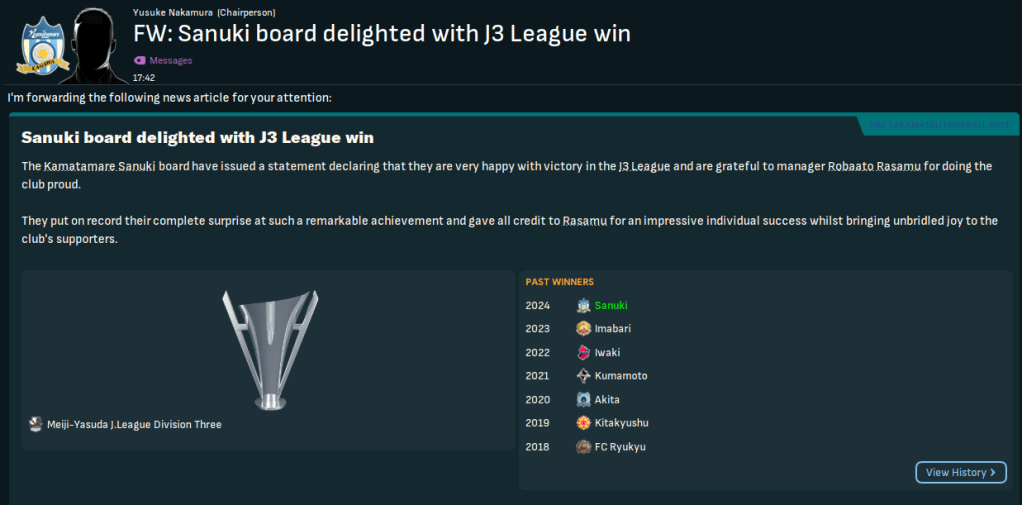Click the Akita club badge for 2020

point(584,400)
